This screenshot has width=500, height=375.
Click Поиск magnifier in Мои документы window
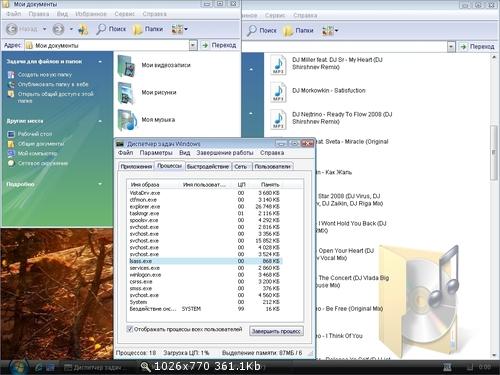111,29
